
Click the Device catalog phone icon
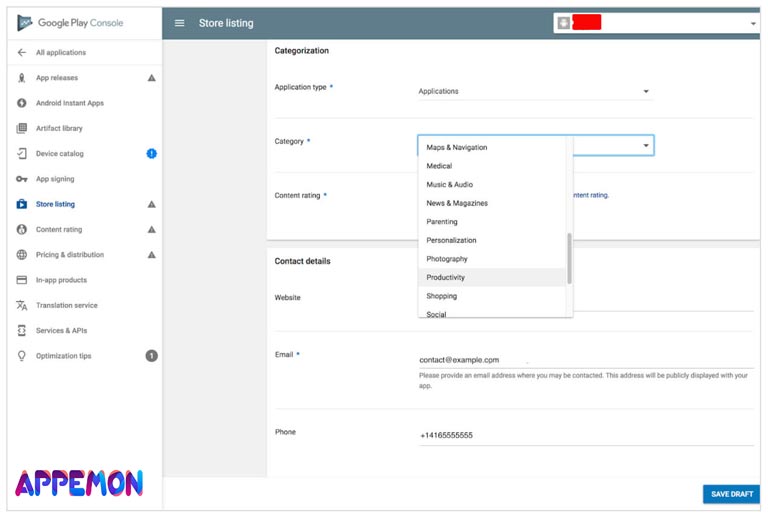pyautogui.click(x=22, y=154)
